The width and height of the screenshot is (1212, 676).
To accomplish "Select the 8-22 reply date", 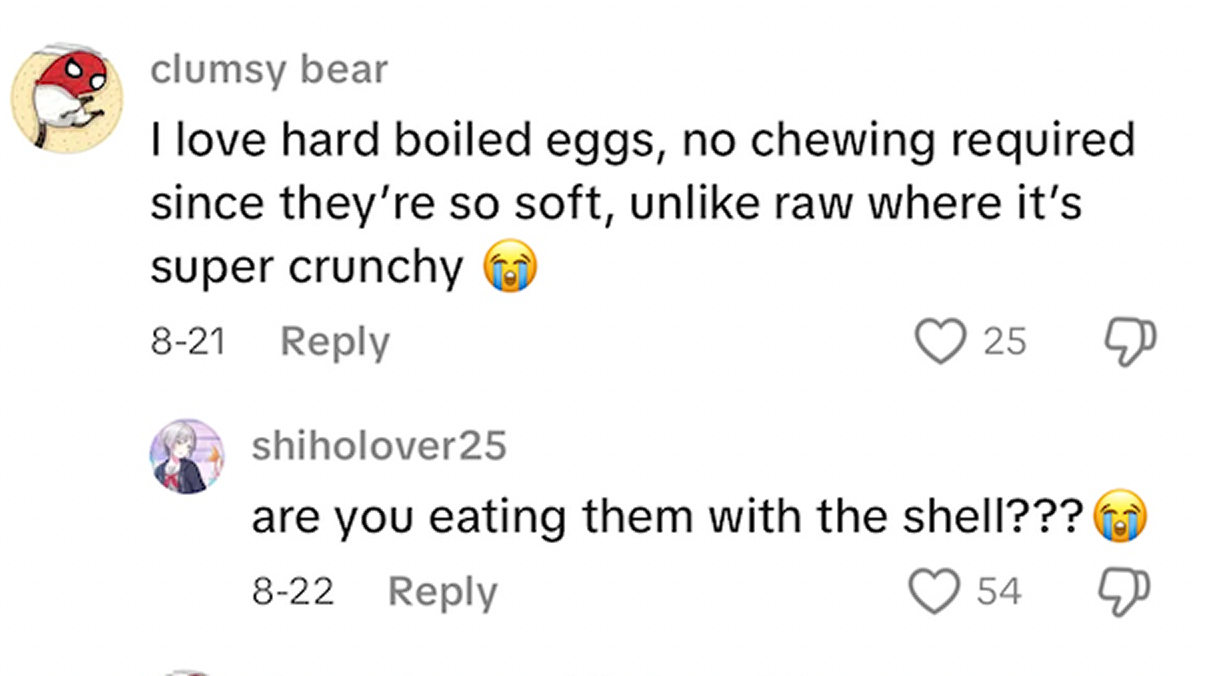I will [292, 592].
